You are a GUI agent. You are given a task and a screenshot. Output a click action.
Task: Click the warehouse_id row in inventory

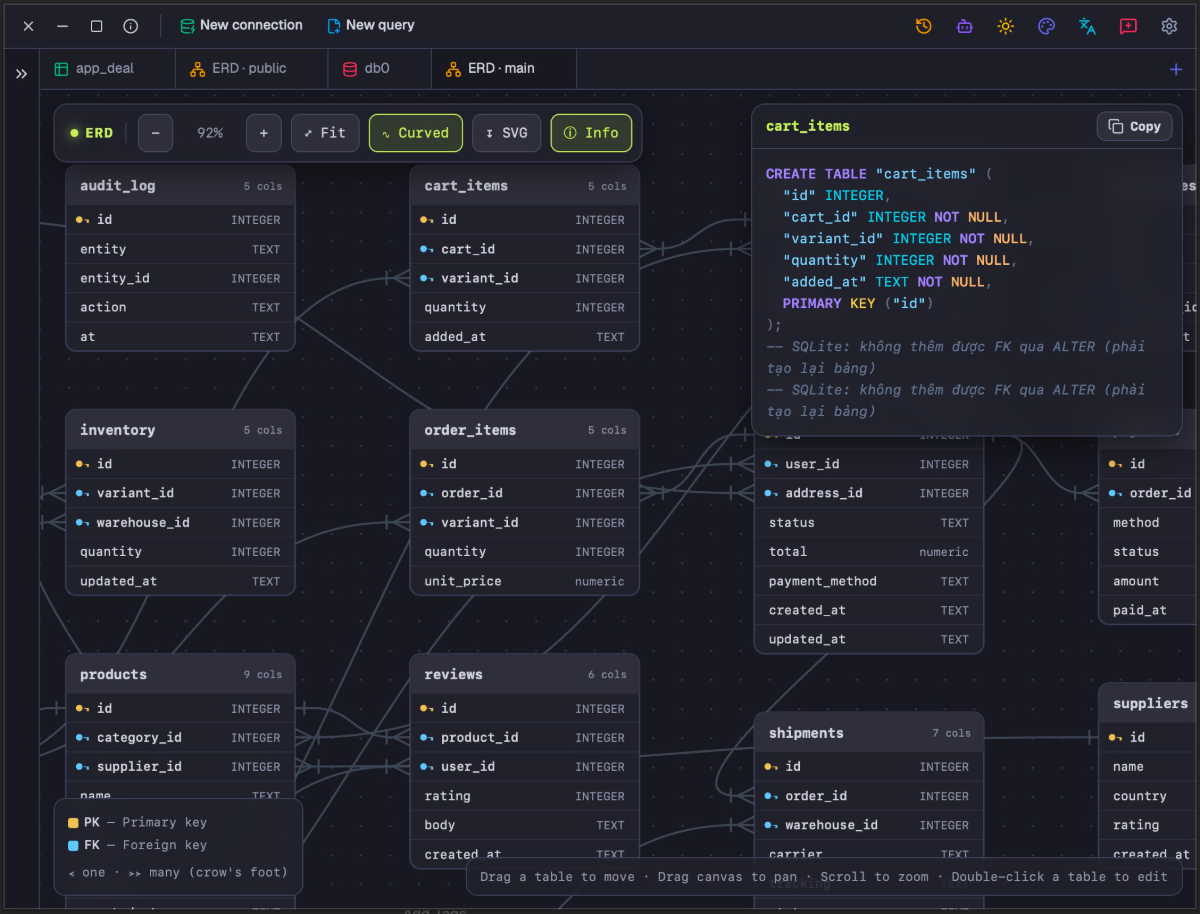click(x=180, y=522)
